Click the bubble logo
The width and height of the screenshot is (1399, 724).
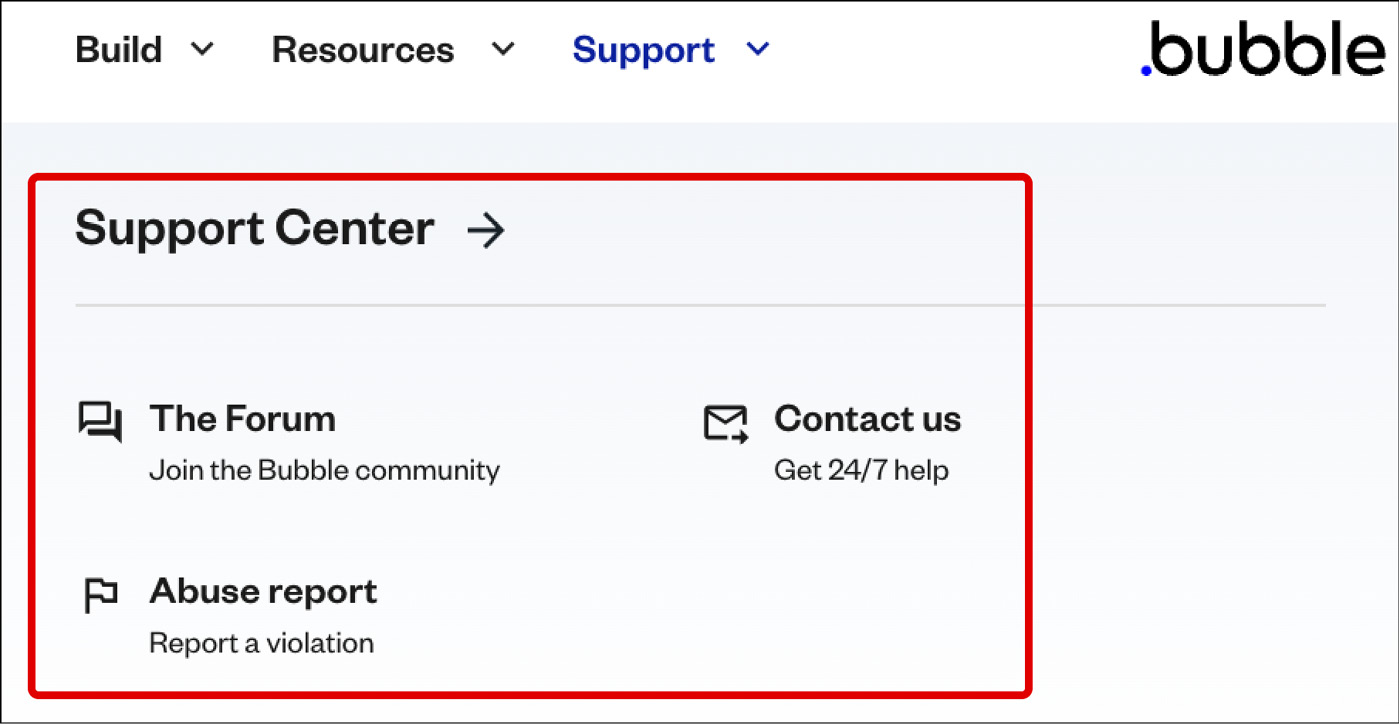click(x=1263, y=50)
